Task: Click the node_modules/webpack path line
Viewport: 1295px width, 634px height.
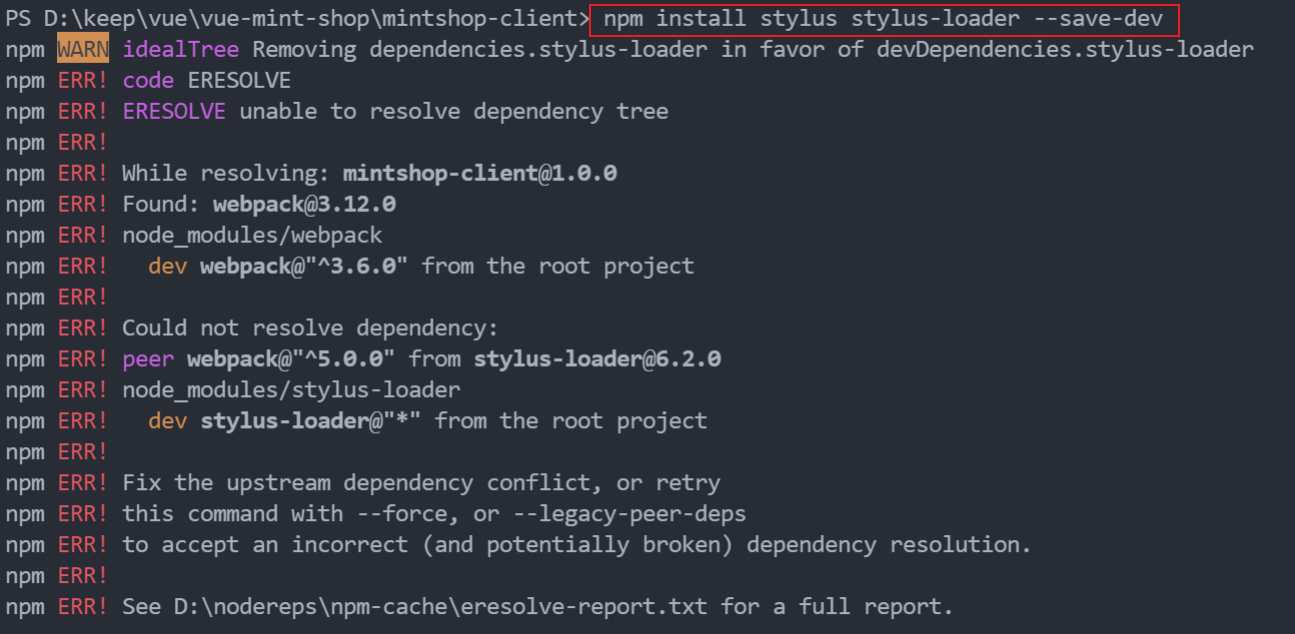Action: click(x=252, y=235)
